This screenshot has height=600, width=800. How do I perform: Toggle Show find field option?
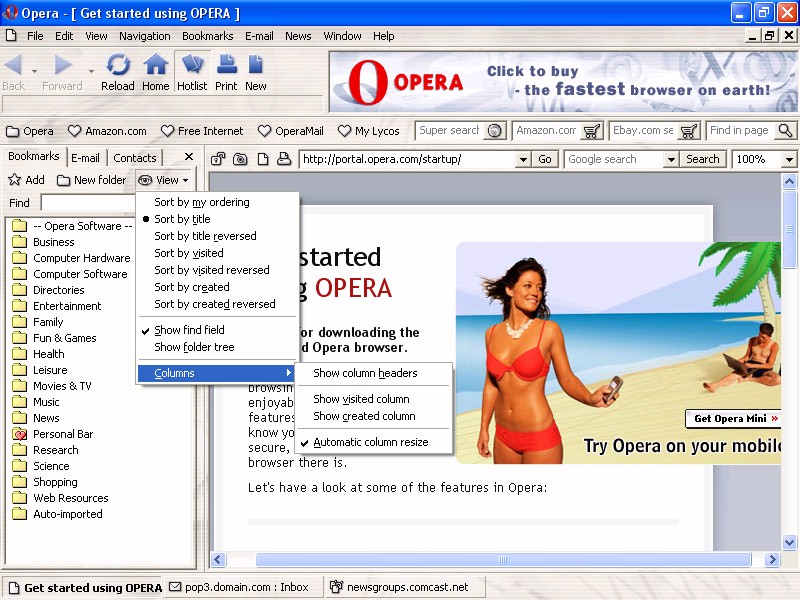point(218,330)
